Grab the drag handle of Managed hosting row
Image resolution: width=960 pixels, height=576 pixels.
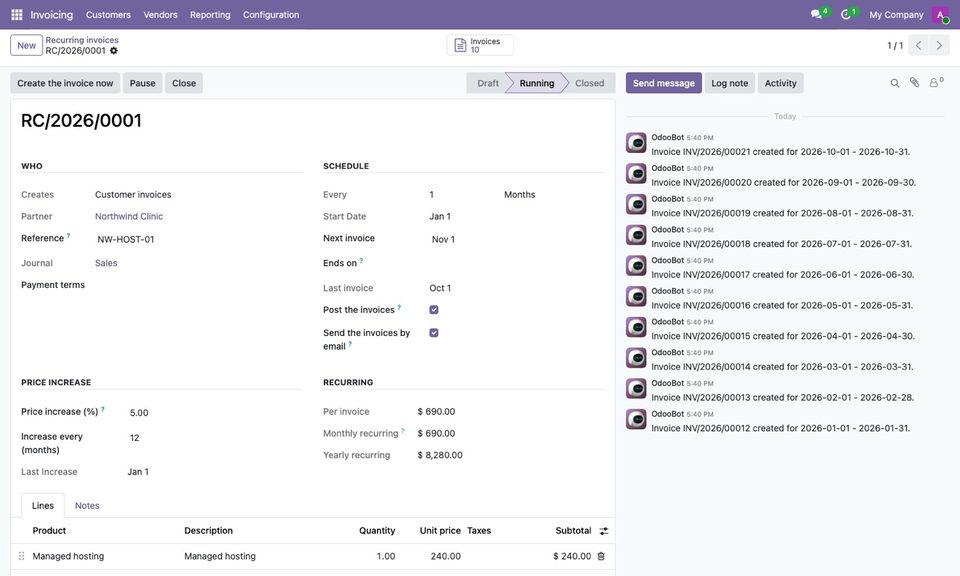21,556
